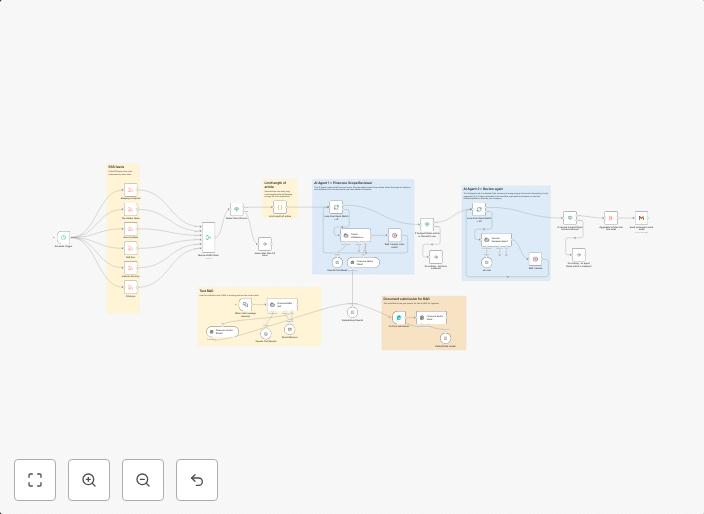Select chat model circle node in AI Agent 2

487,263
